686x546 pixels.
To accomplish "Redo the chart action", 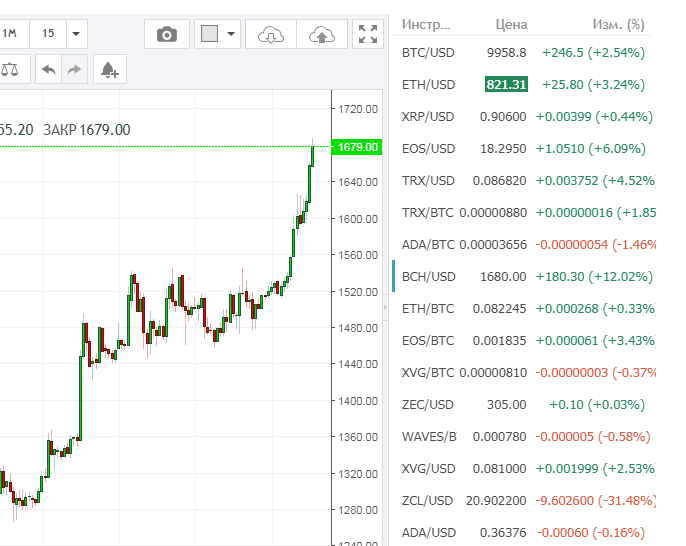I will point(74,69).
